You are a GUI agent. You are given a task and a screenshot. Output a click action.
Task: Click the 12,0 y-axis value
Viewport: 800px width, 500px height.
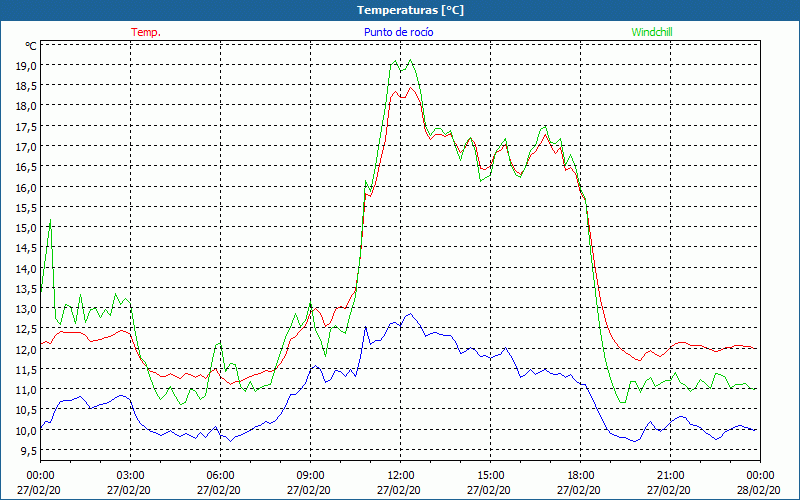pos(27,349)
